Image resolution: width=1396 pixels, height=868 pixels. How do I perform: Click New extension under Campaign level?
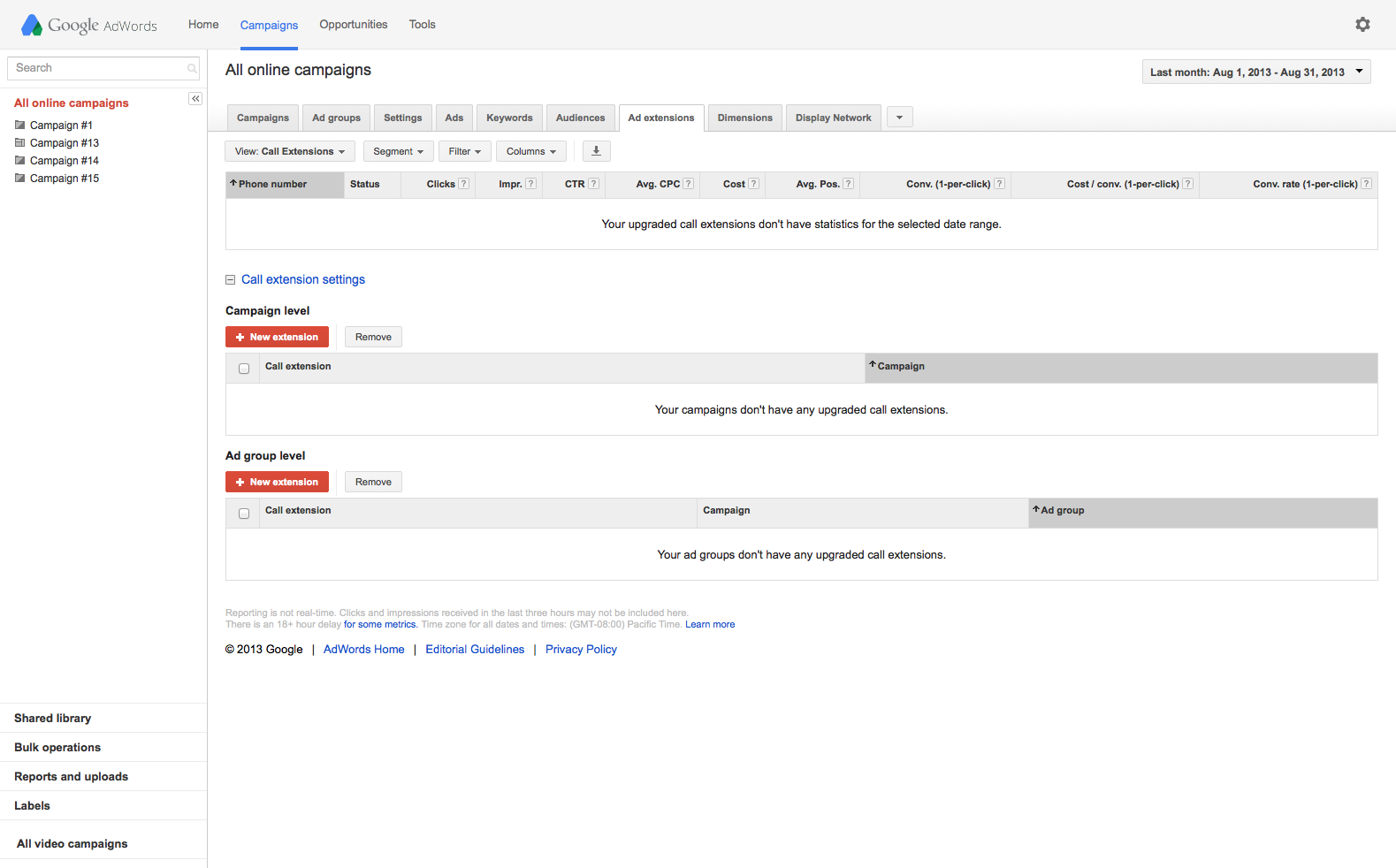(x=277, y=337)
